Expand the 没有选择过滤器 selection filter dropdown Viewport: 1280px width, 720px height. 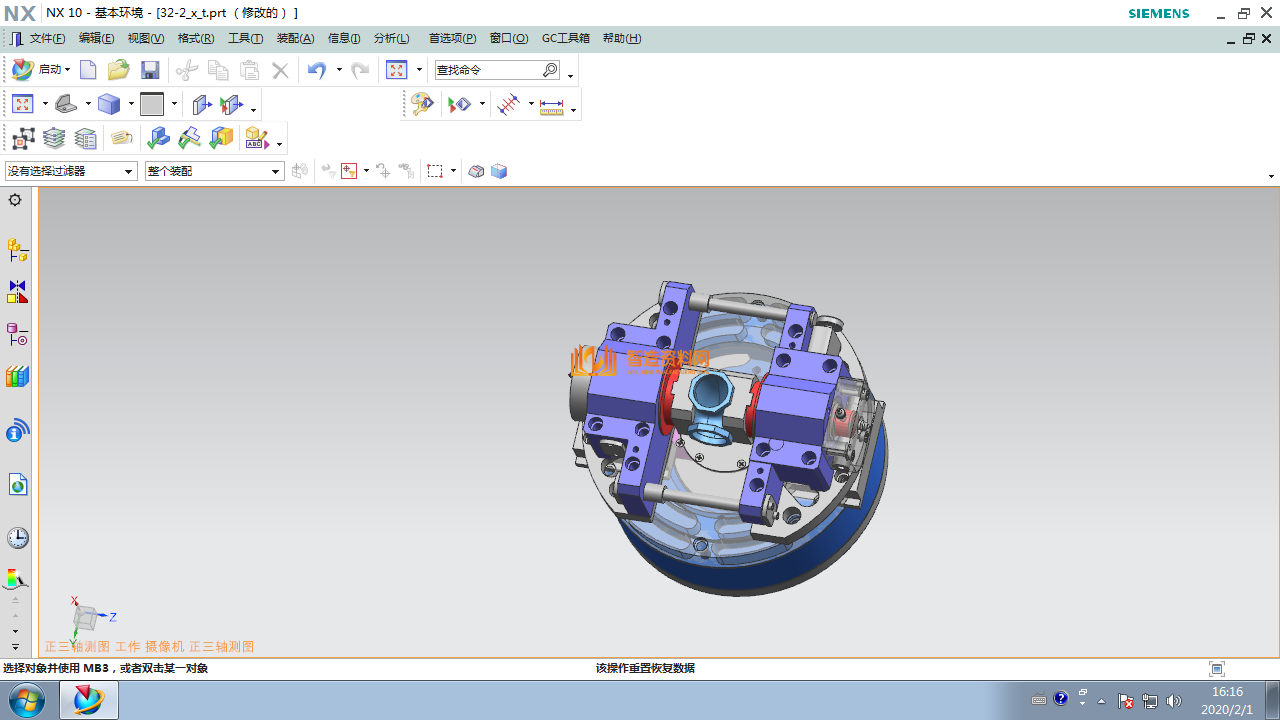click(128, 172)
